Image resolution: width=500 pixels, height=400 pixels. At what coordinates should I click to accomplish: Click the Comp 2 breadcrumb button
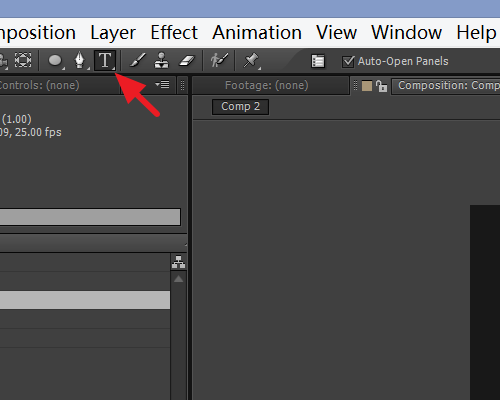pos(240,107)
